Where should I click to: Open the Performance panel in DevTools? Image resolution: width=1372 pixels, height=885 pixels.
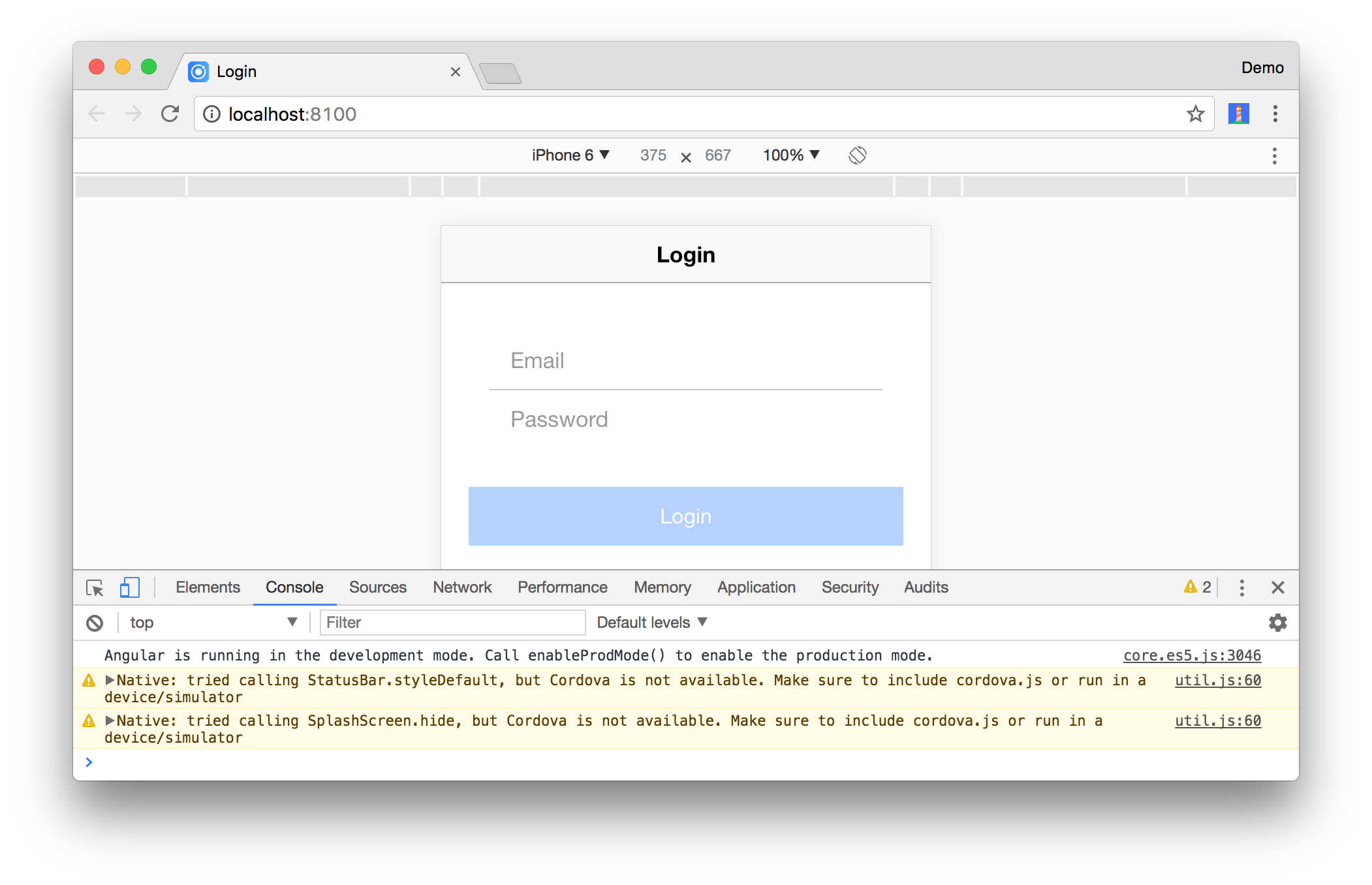click(x=562, y=588)
